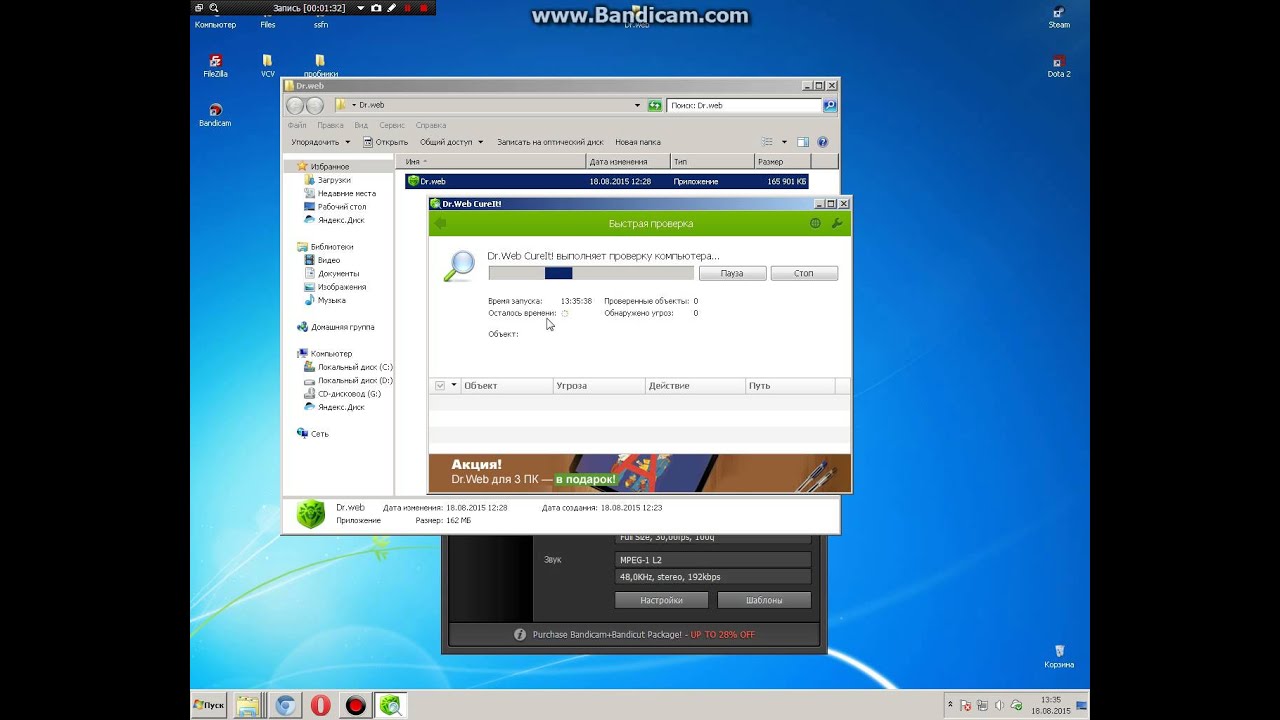Change the view with the Explorer views icon
The image size is (1280, 720).
(x=768, y=142)
